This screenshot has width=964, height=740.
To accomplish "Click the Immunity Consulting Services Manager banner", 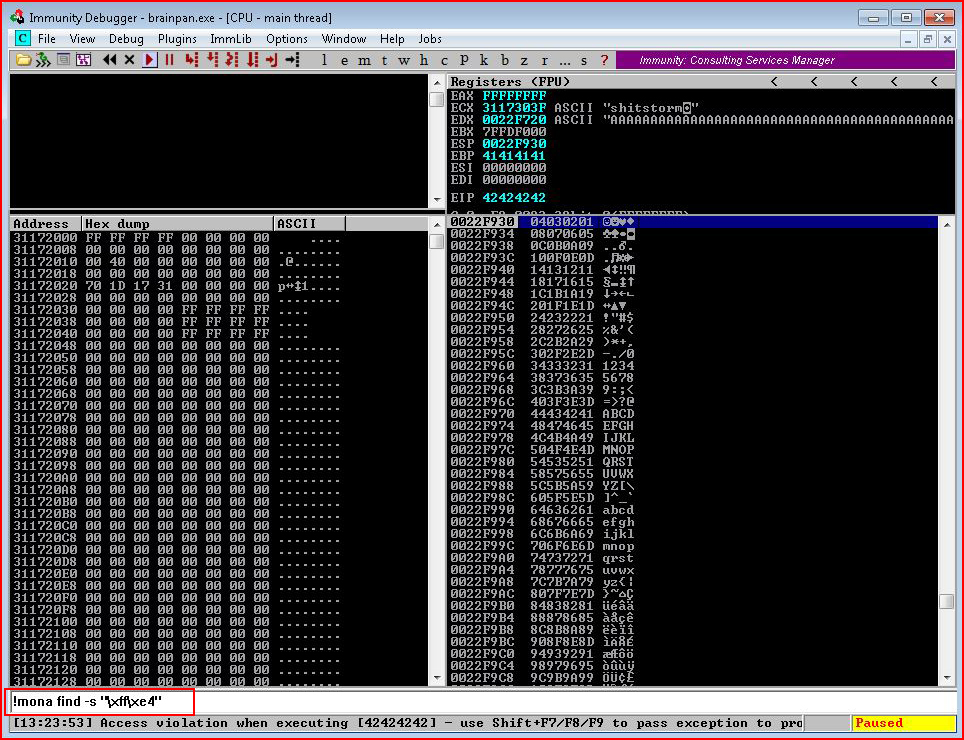I will pos(785,60).
